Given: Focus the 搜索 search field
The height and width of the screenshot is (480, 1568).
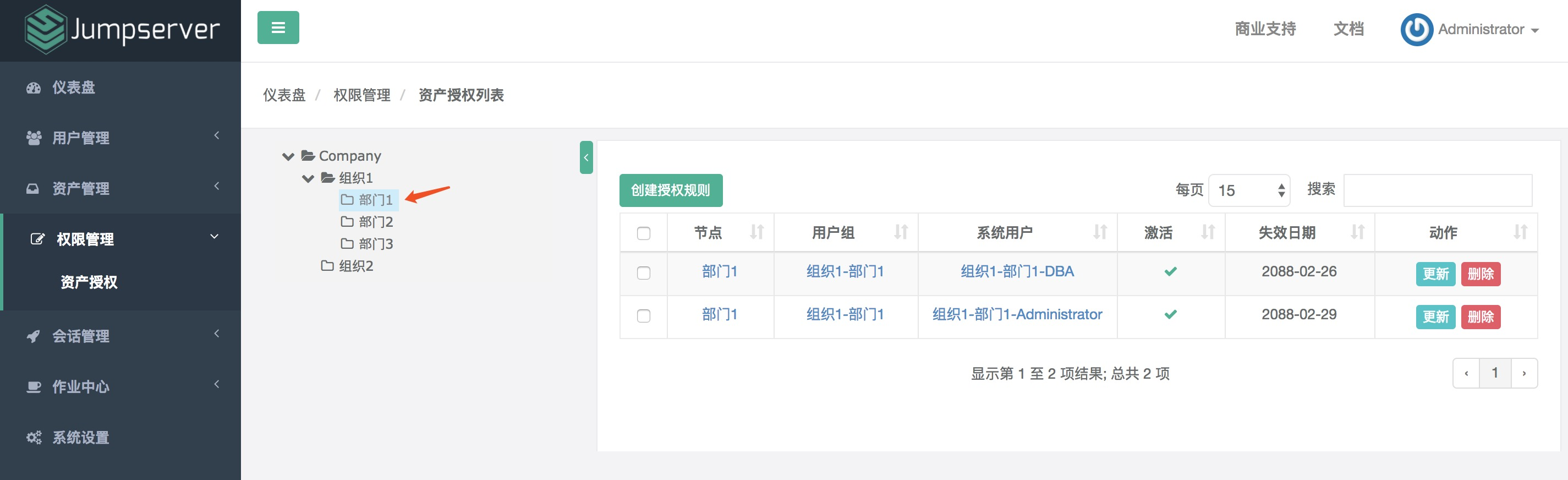Looking at the screenshot, I should 1438,190.
